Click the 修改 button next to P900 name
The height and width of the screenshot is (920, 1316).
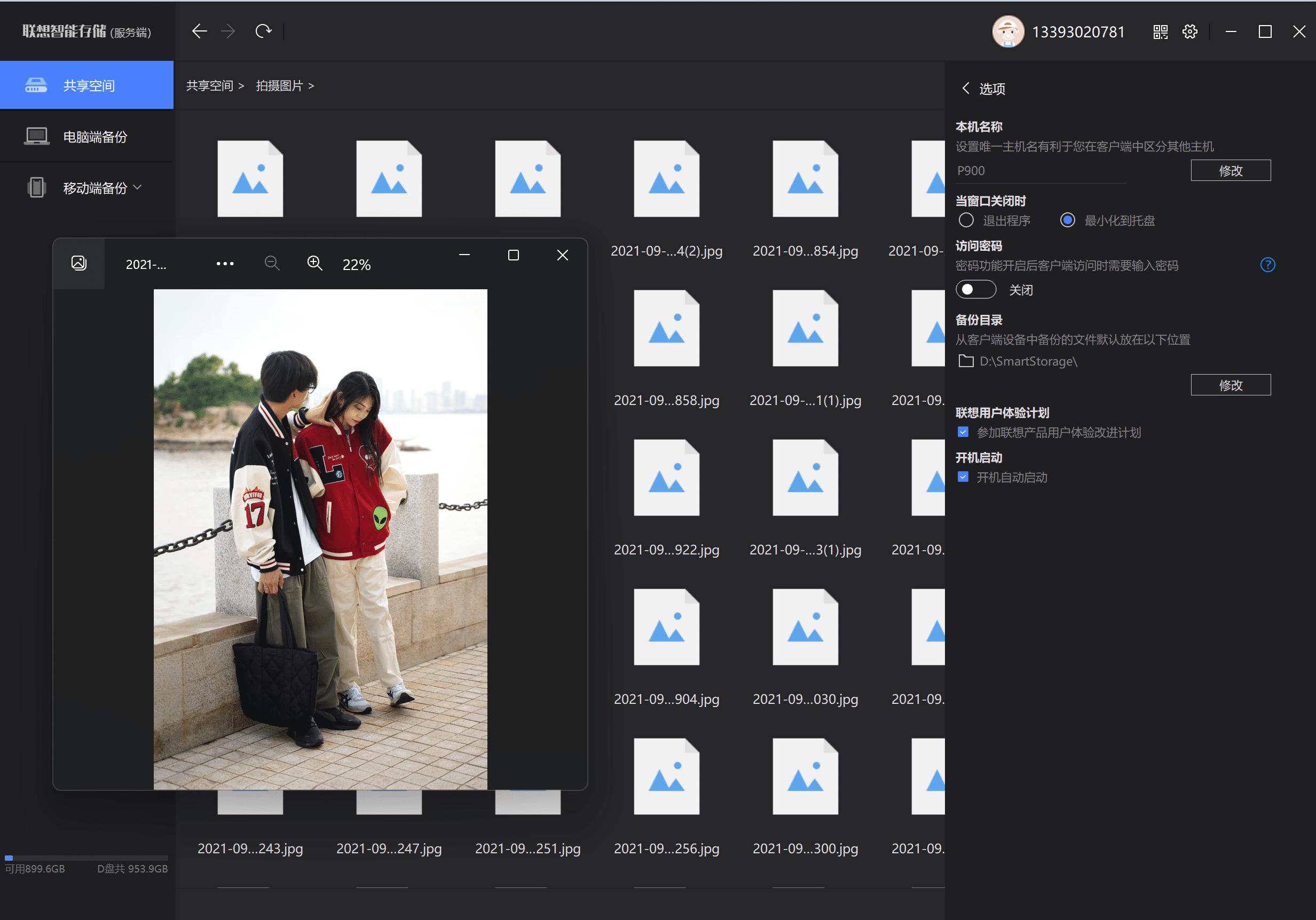pos(1231,170)
